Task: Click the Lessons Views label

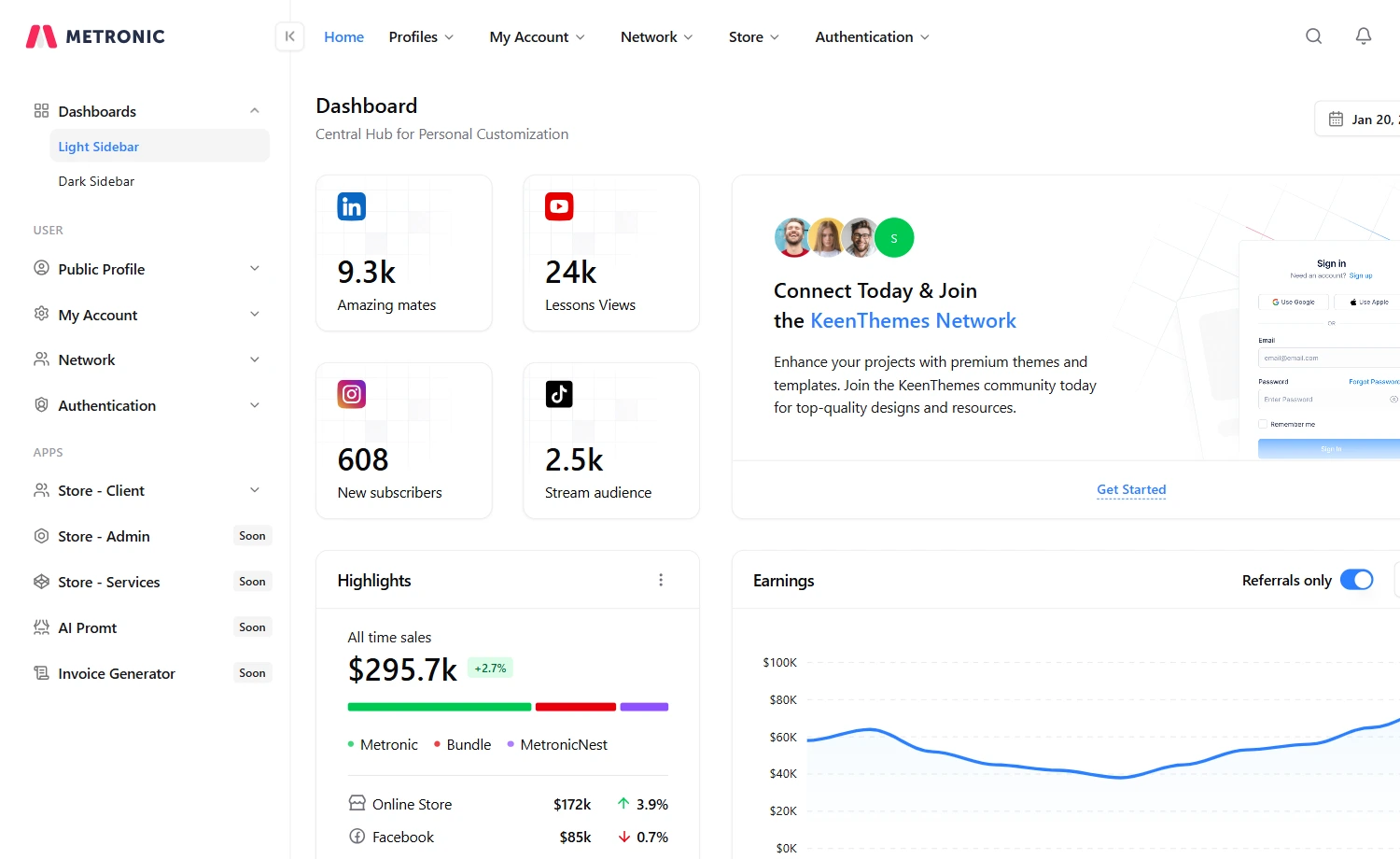Action: 590,305
